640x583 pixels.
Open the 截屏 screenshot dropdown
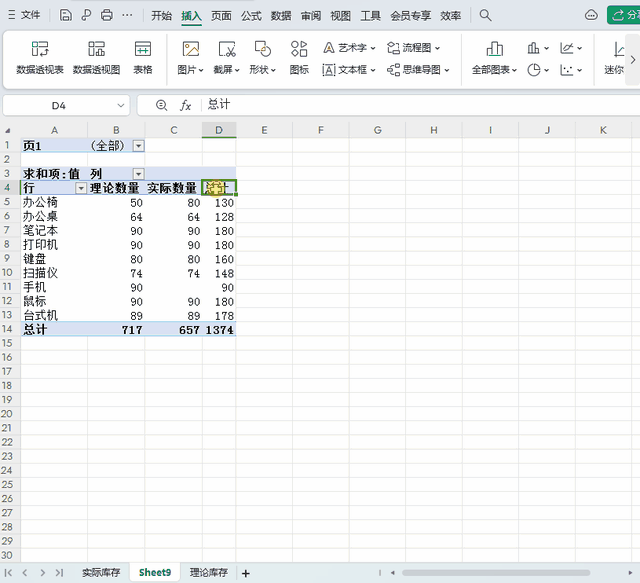[226, 58]
